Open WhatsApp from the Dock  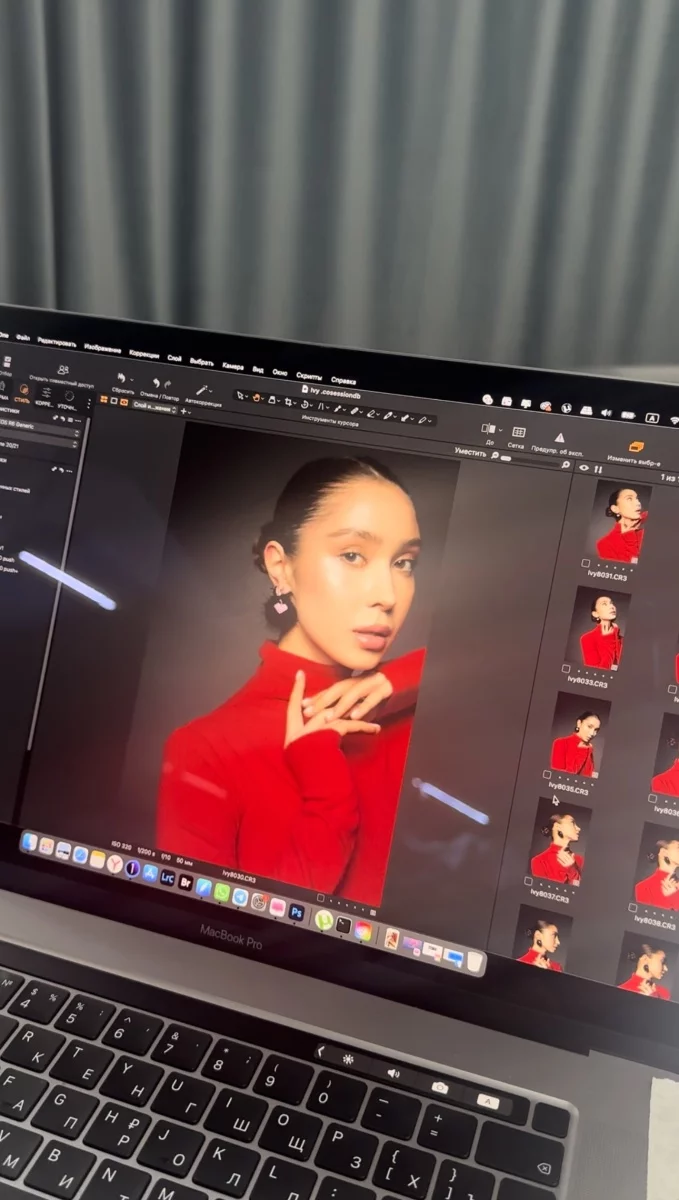pos(222,891)
